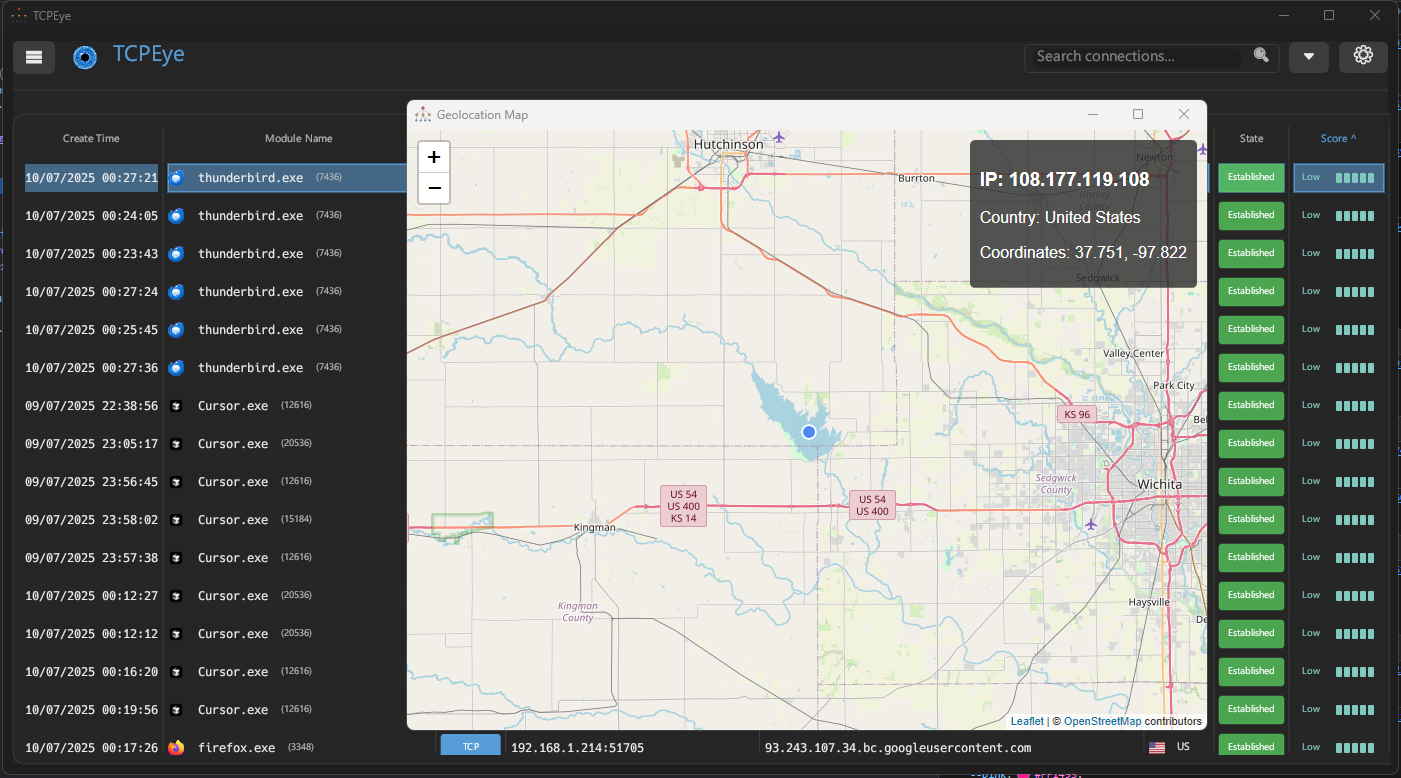
Task: Click Cursor icon in 00:19:56 row
Action: [x=177, y=710]
